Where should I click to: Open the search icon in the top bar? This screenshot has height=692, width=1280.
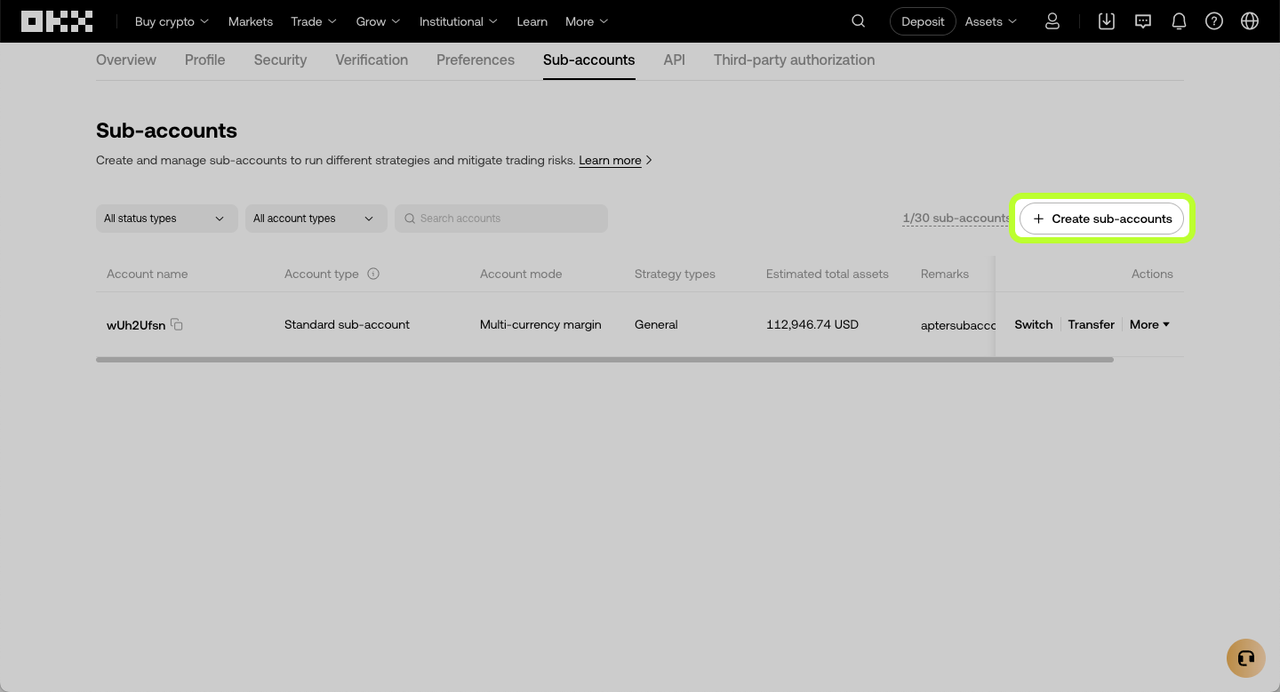858,20
